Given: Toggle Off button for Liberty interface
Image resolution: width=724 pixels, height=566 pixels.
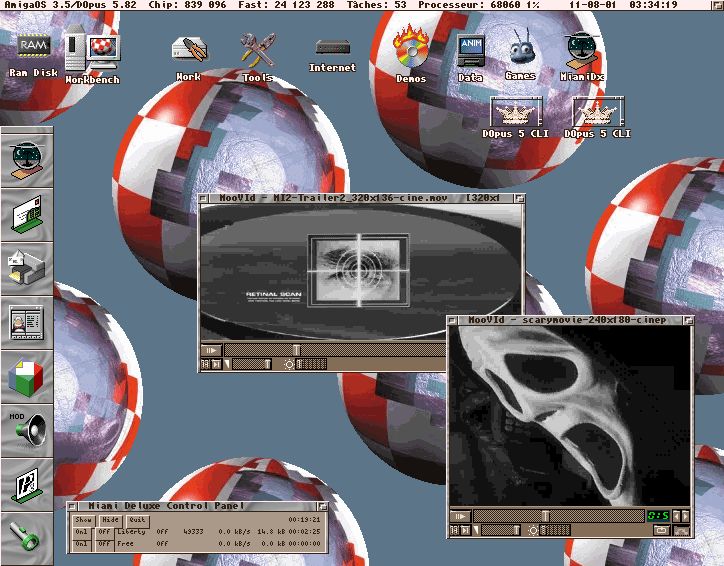Looking at the screenshot, I should pos(104,532).
